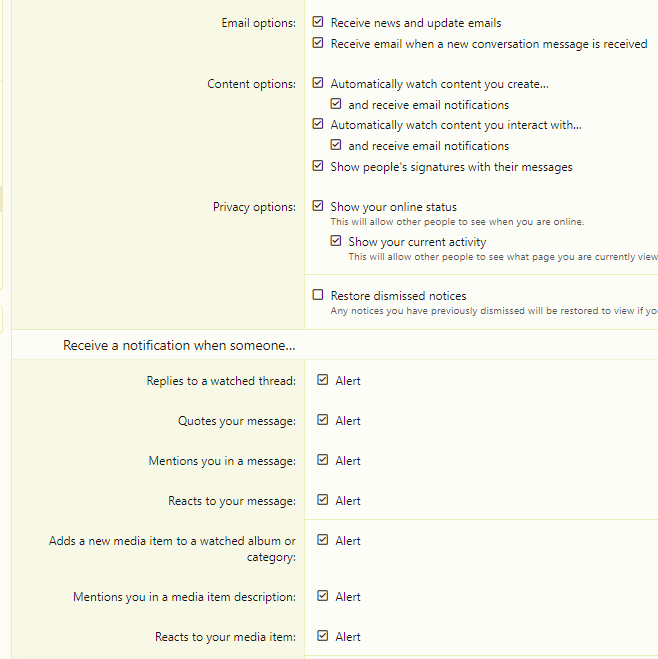Toggle Automatically watch content you interact with
The height and width of the screenshot is (659, 658).
(318, 124)
